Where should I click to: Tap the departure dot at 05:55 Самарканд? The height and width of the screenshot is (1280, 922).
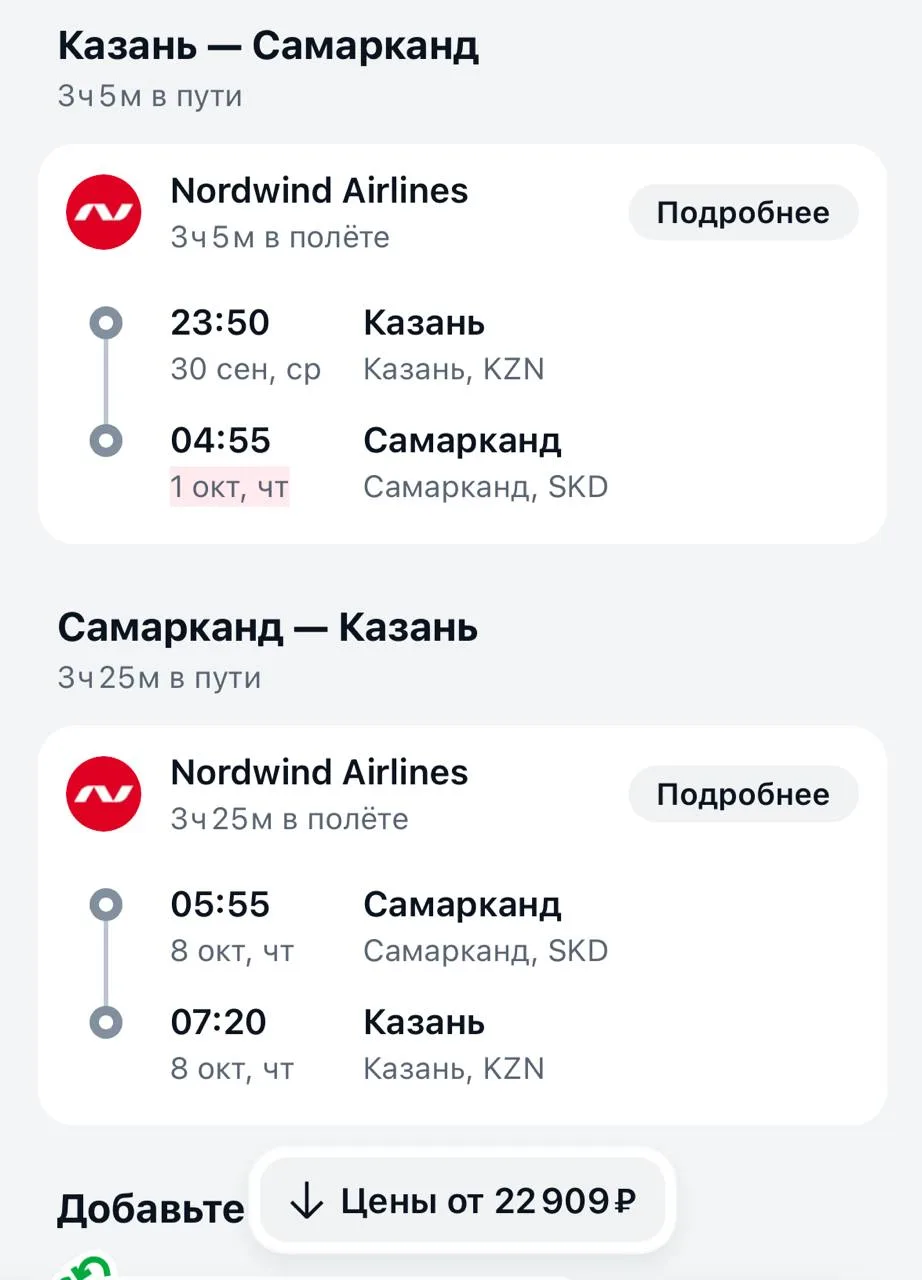[106, 905]
